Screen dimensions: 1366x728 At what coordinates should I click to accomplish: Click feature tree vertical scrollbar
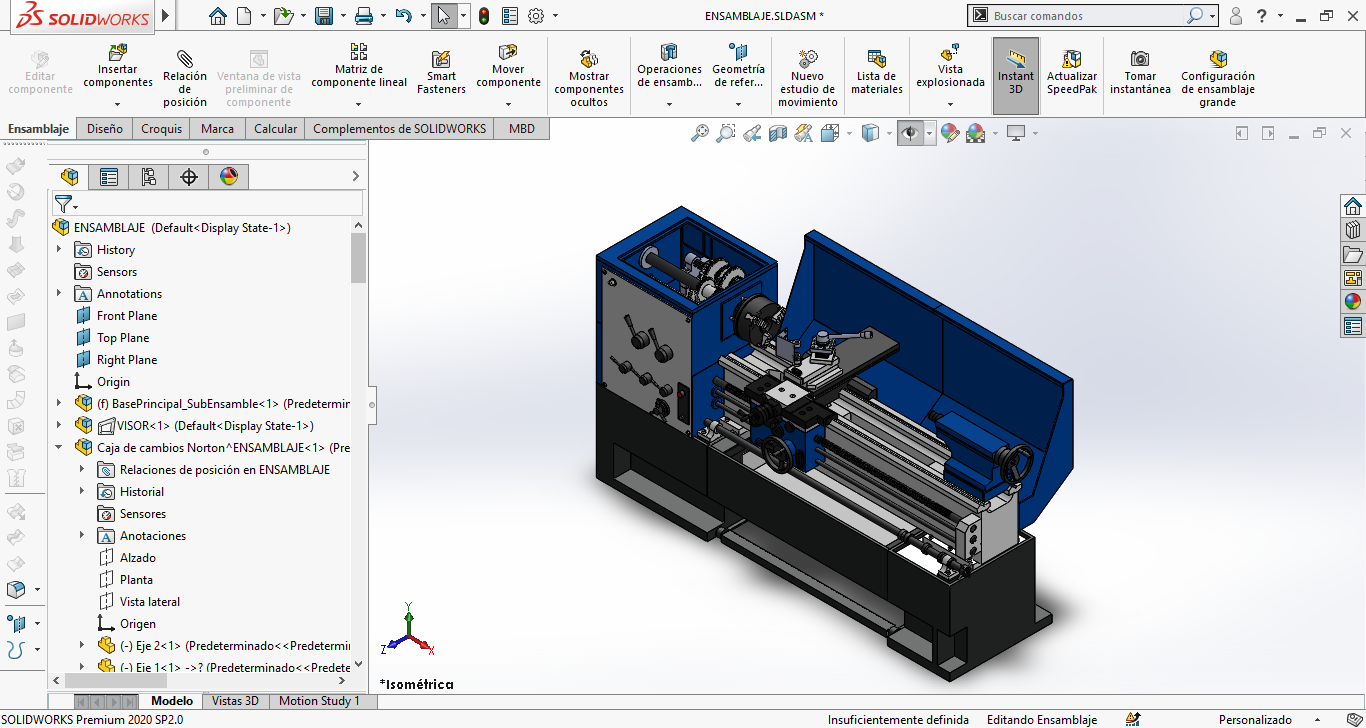358,258
